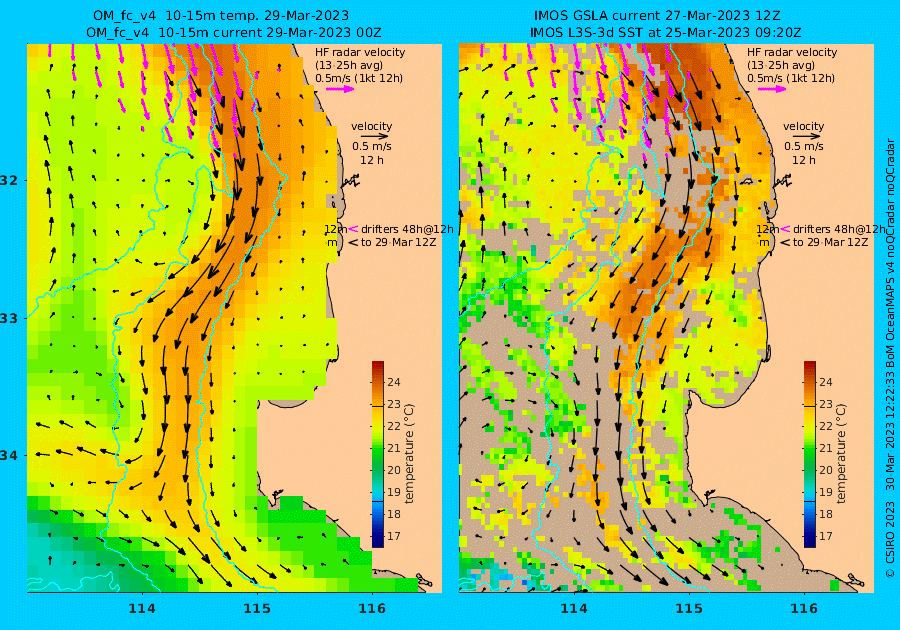Image resolution: width=900 pixels, height=630 pixels.
Task: Click the black drifter marker before 'to 29 Mar' left map
Action: [354, 242]
